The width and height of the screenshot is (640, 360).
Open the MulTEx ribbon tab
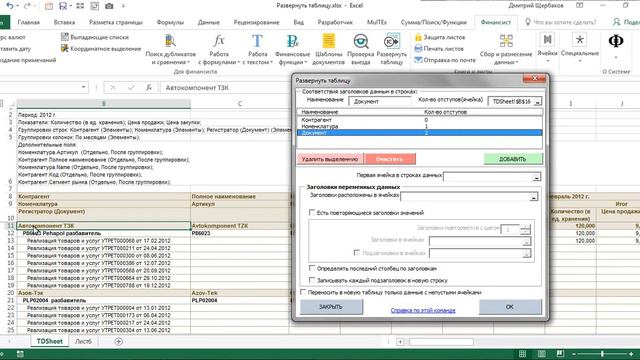pyautogui.click(x=376, y=22)
